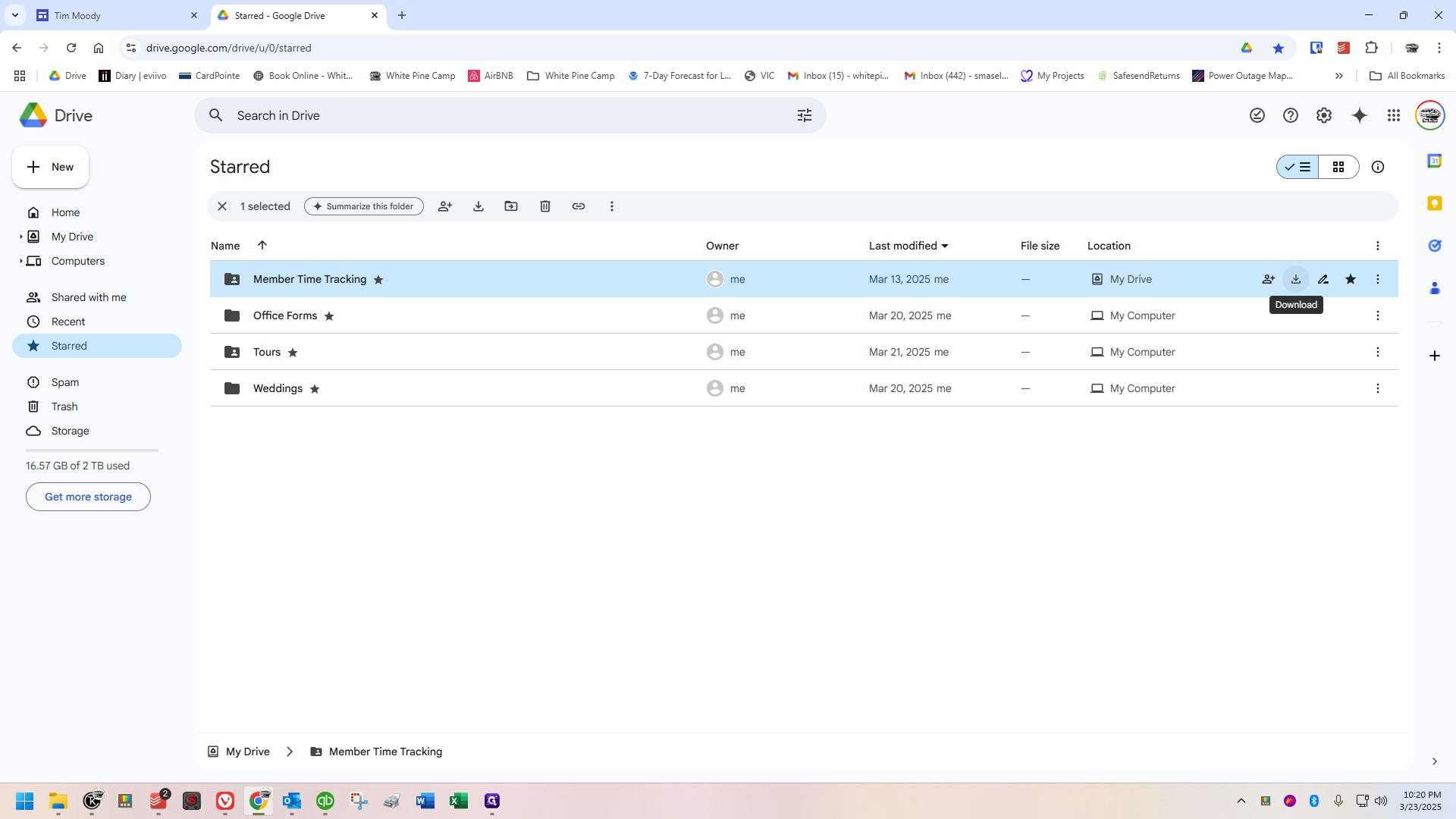Open Google Keep side panel icon
Viewport: 1456px width, 819px height.
pyautogui.click(x=1434, y=203)
